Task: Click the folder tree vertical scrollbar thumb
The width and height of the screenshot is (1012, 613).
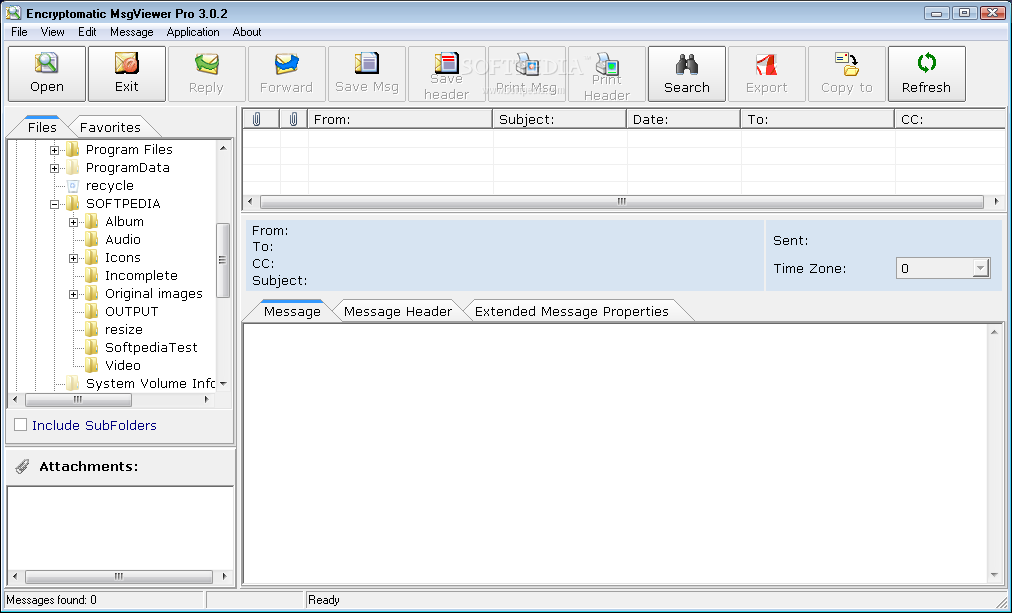Action: click(x=223, y=260)
